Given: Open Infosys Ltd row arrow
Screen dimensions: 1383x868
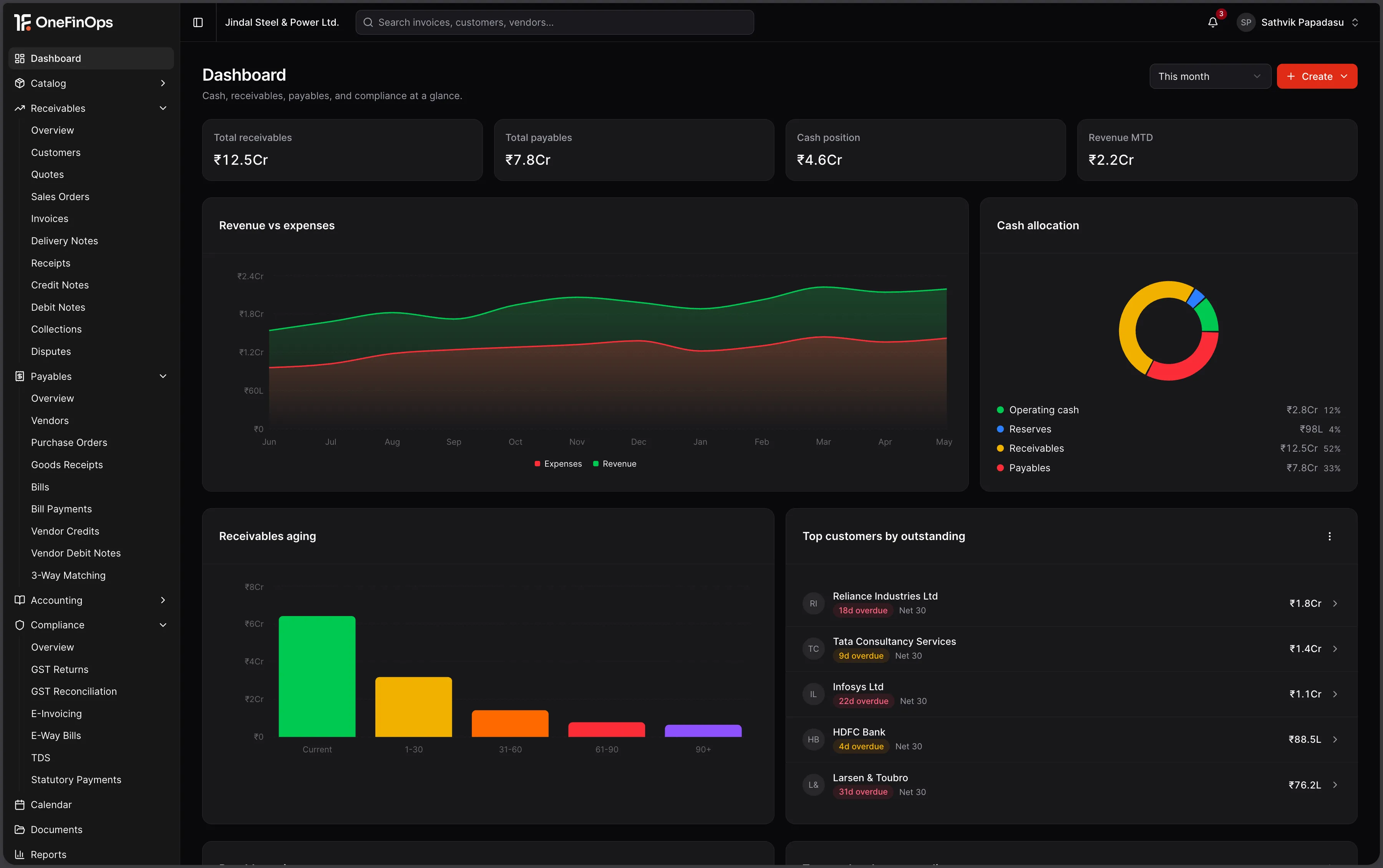Looking at the screenshot, I should pyautogui.click(x=1335, y=694).
